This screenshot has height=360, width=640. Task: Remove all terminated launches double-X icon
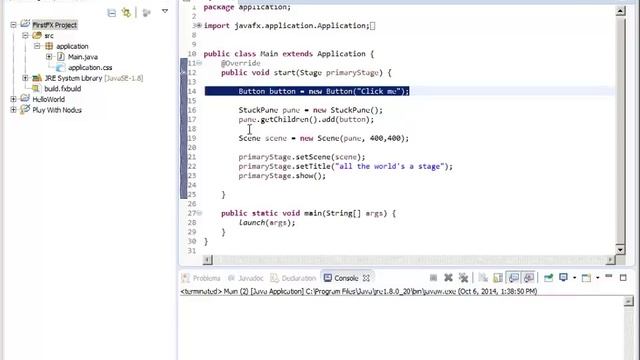tap(463, 278)
